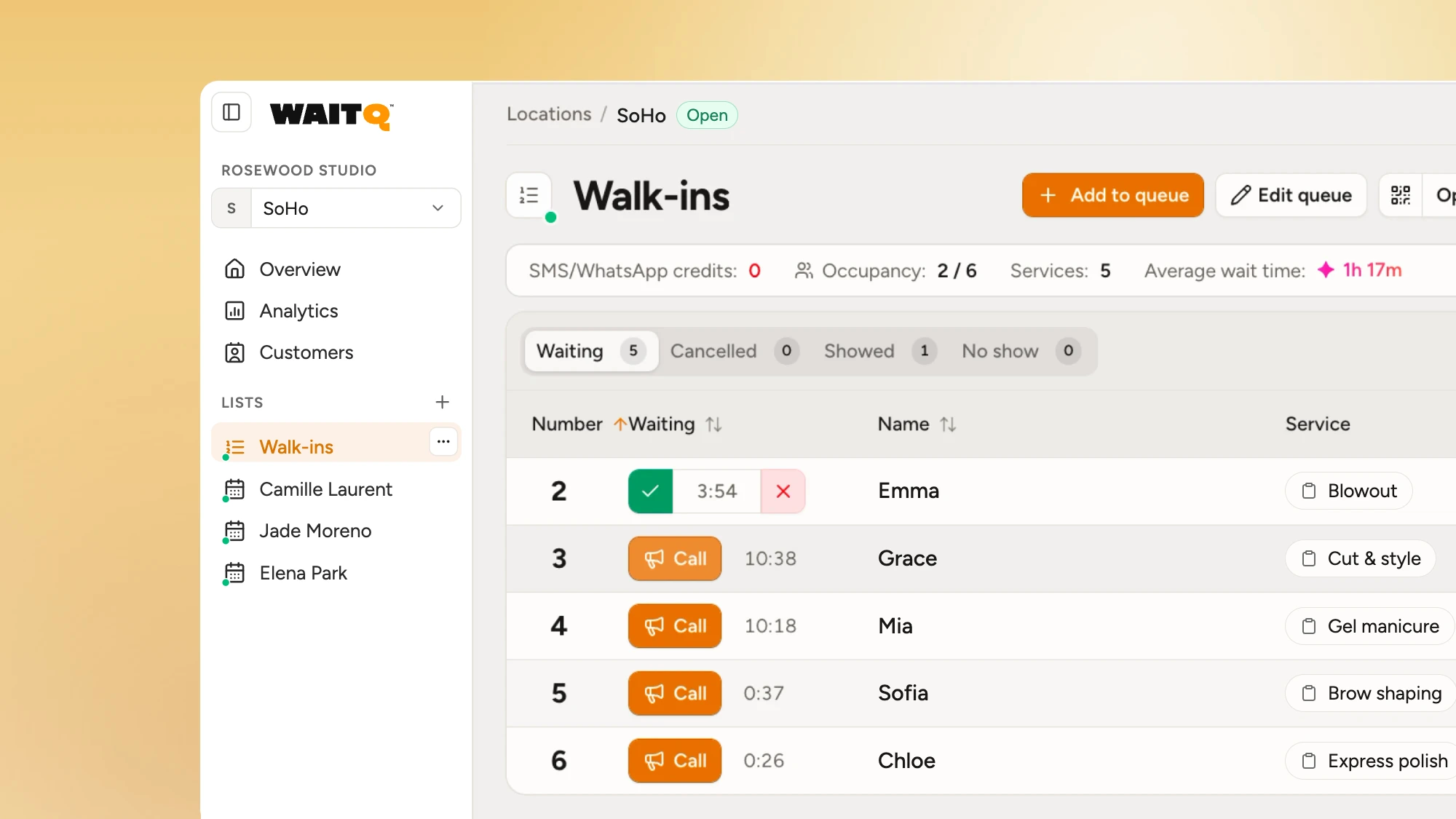Click Edit queue button

pos(1291,195)
